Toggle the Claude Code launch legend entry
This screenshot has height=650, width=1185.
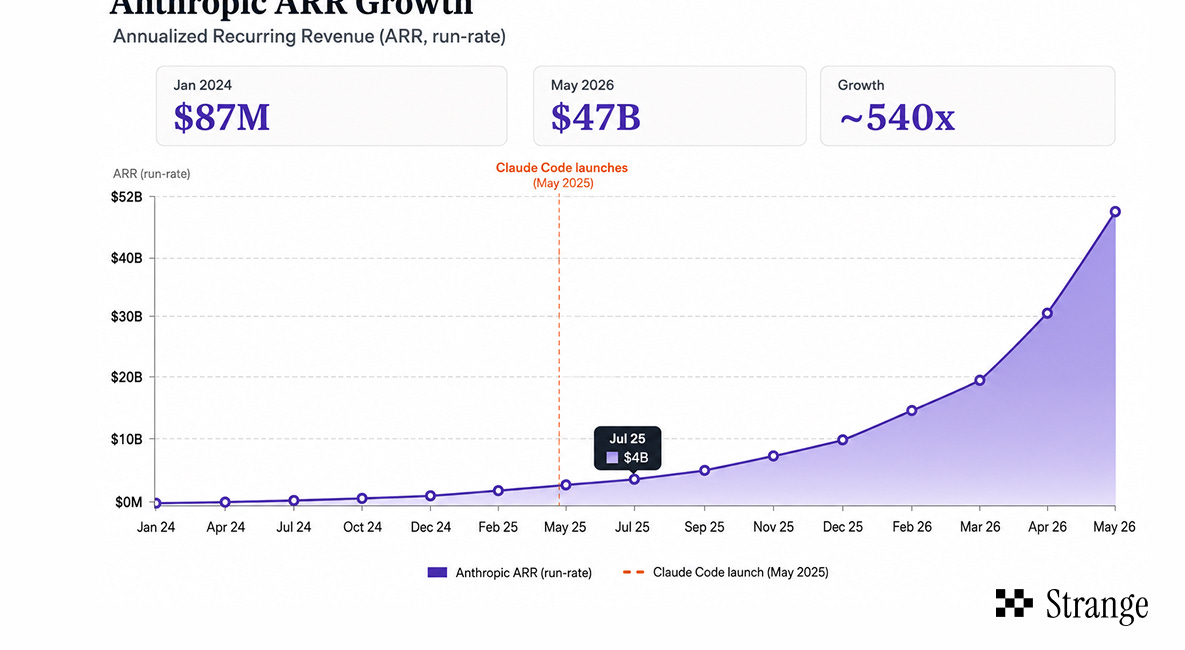[726, 572]
